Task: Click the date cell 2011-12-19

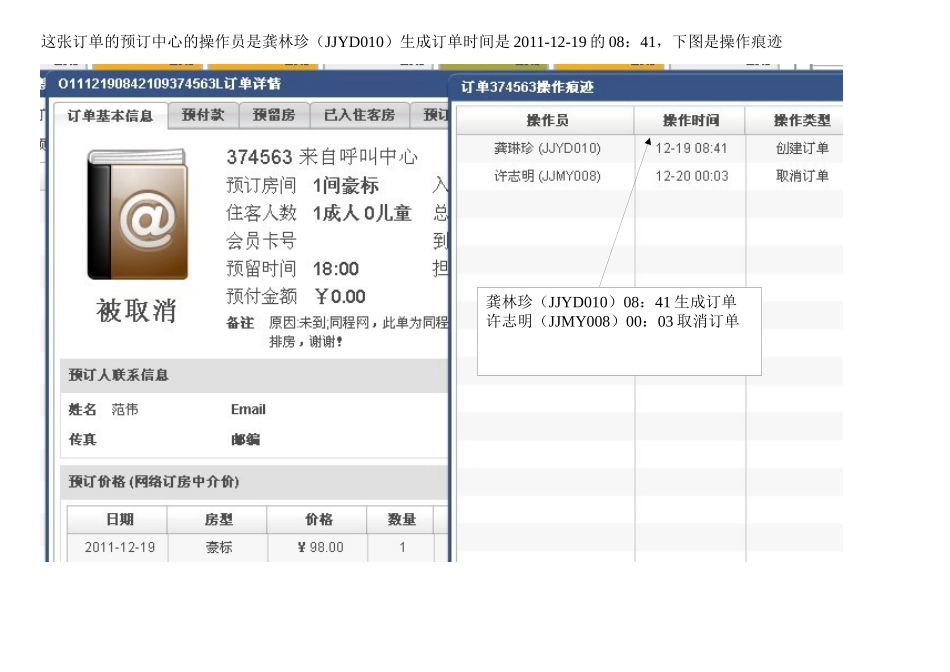Action: pos(119,547)
